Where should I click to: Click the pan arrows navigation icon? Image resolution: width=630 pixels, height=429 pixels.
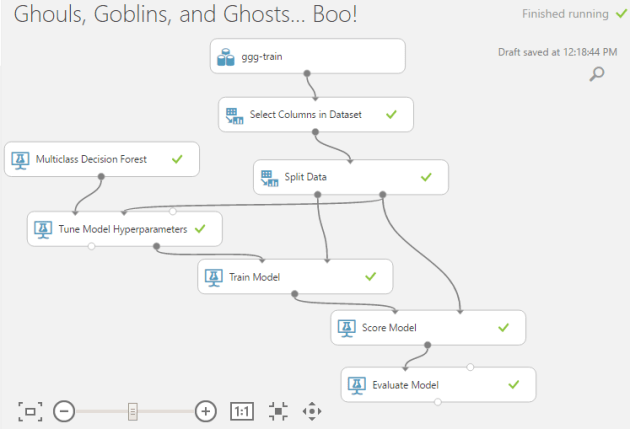(x=312, y=411)
